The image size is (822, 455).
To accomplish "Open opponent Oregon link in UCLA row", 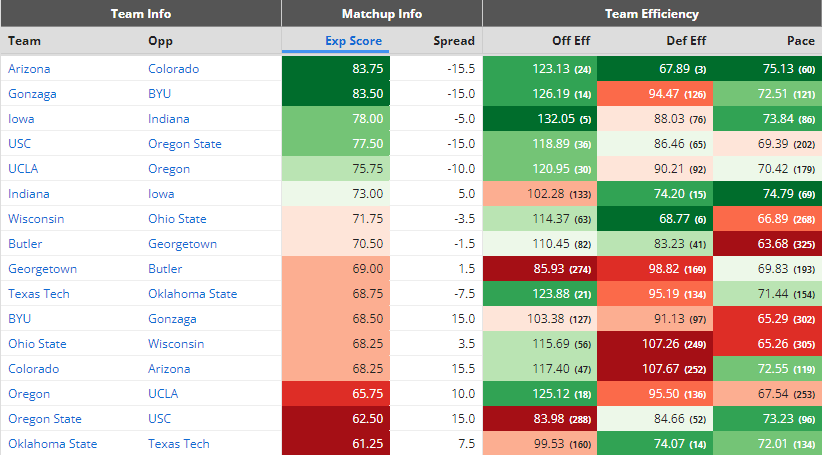I will pos(169,169).
